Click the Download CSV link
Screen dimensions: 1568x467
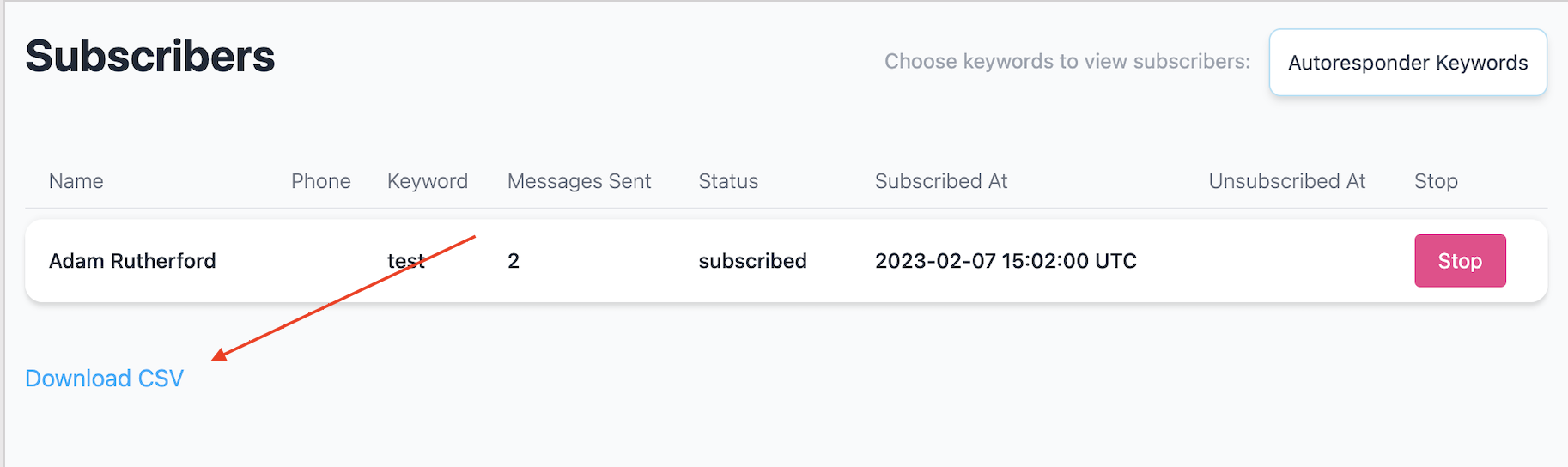(x=105, y=379)
